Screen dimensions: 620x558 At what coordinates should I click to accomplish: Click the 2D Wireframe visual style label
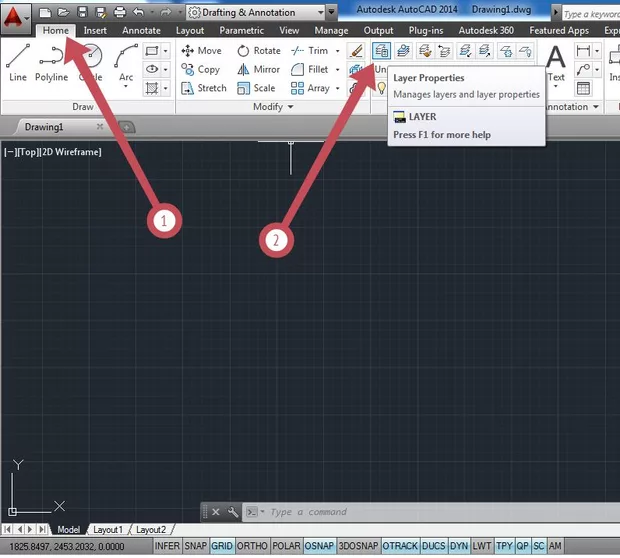pyautogui.click(x=71, y=152)
